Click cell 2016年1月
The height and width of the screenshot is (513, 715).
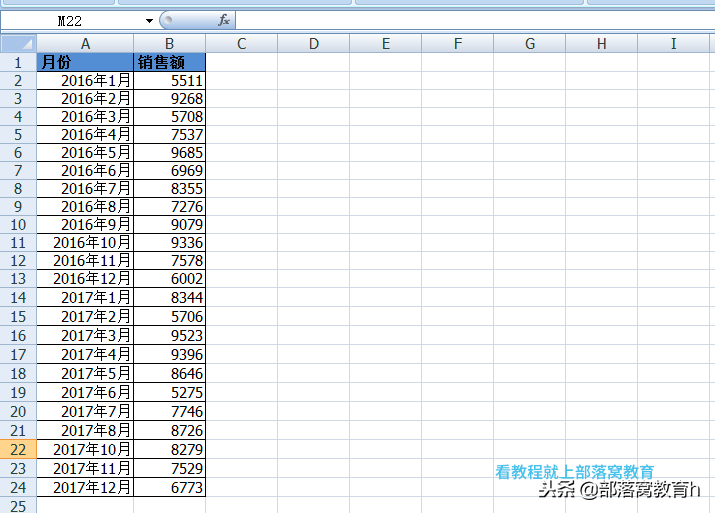pos(85,81)
